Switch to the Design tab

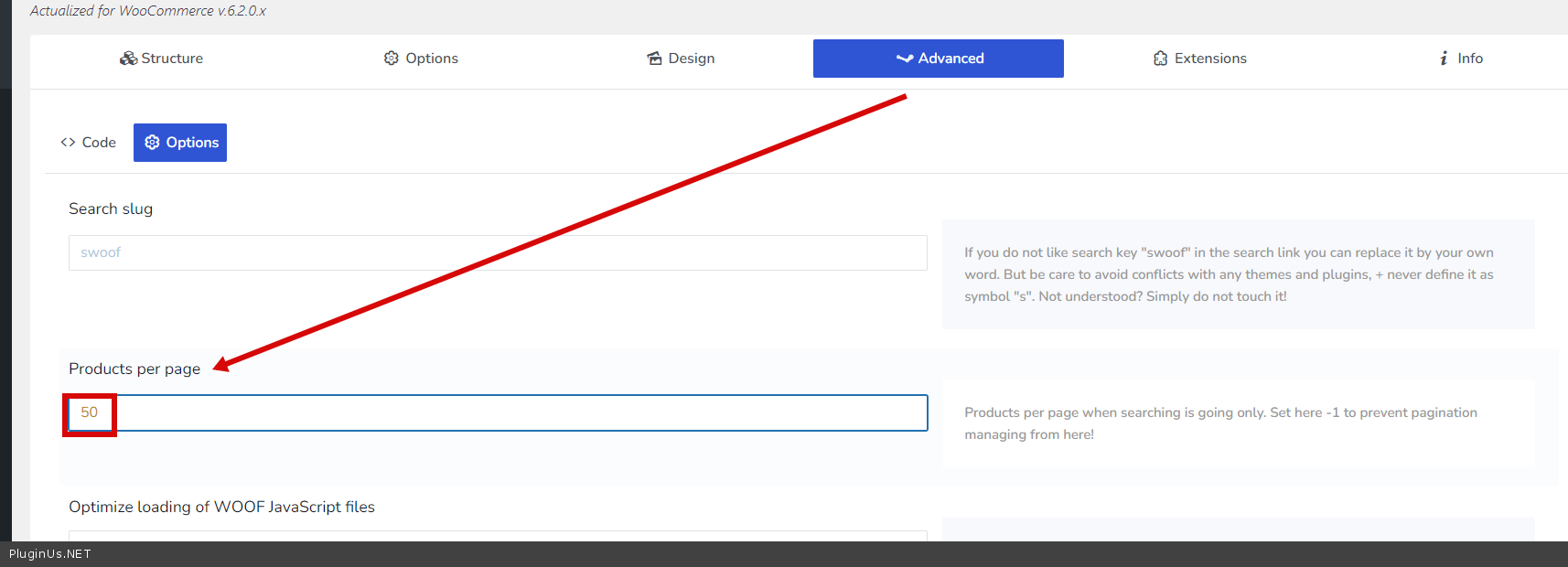pos(691,59)
